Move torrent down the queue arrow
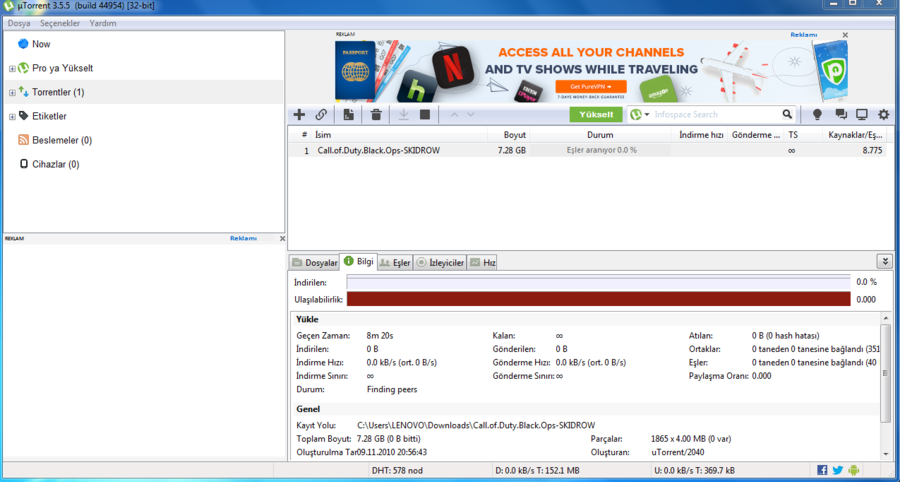 [x=471, y=114]
